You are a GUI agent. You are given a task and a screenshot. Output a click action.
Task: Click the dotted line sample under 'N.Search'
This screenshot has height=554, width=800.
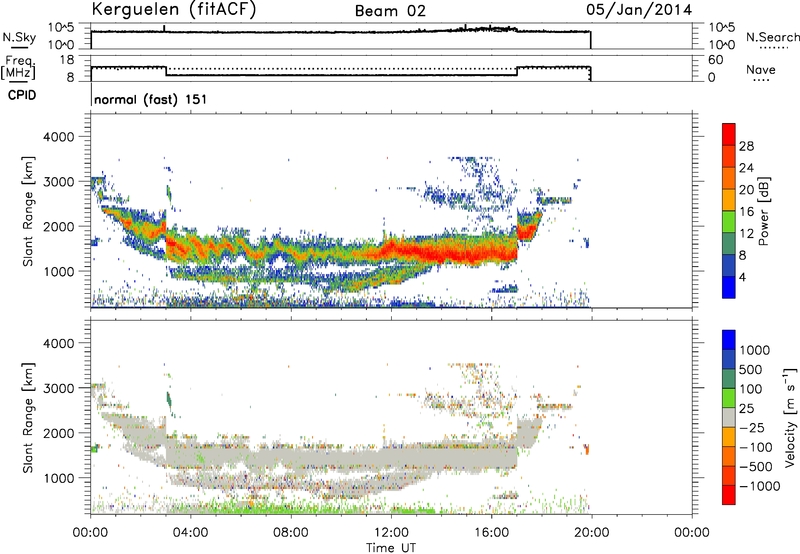tap(773, 48)
